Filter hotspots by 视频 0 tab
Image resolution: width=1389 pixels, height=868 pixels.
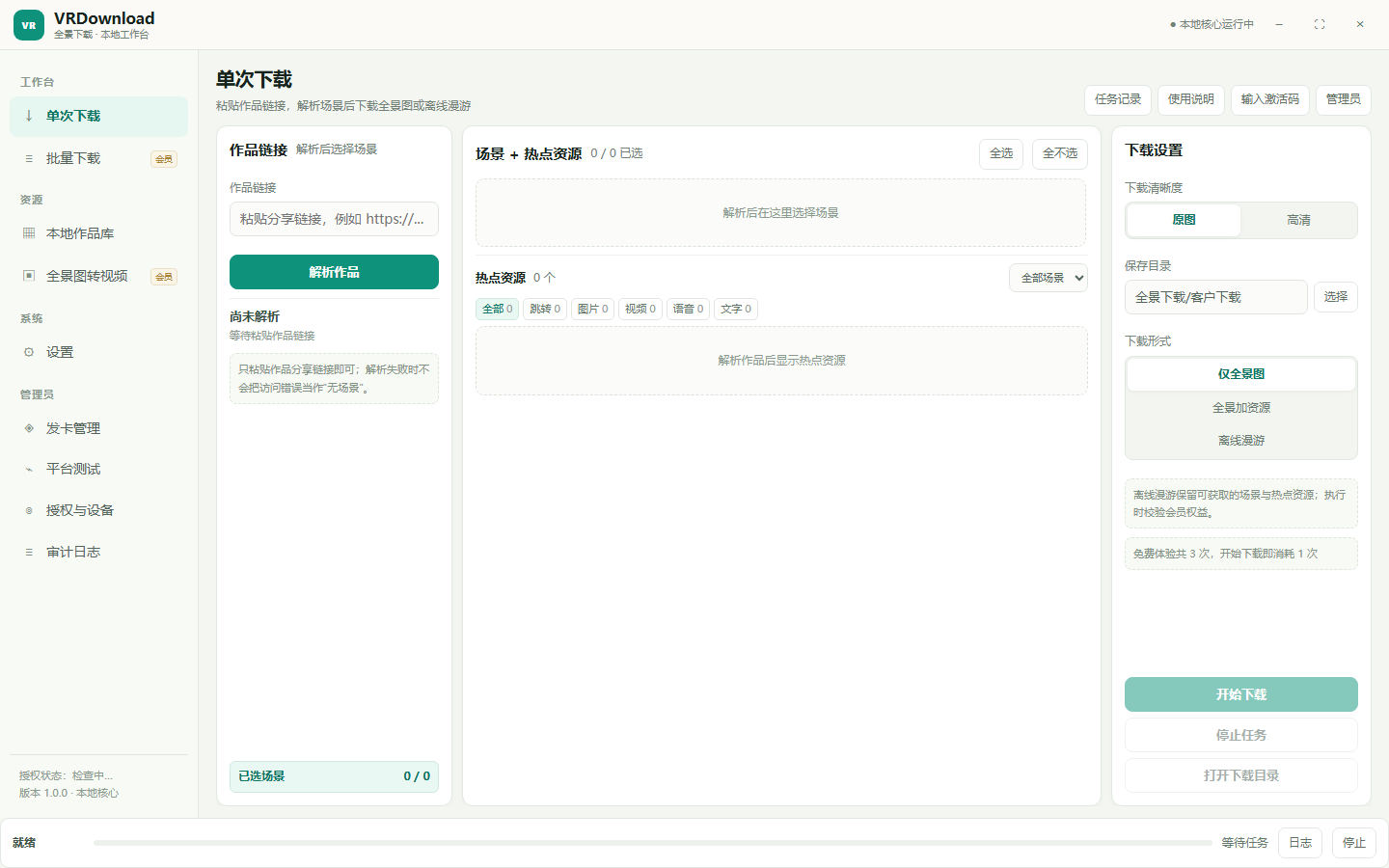(640, 309)
